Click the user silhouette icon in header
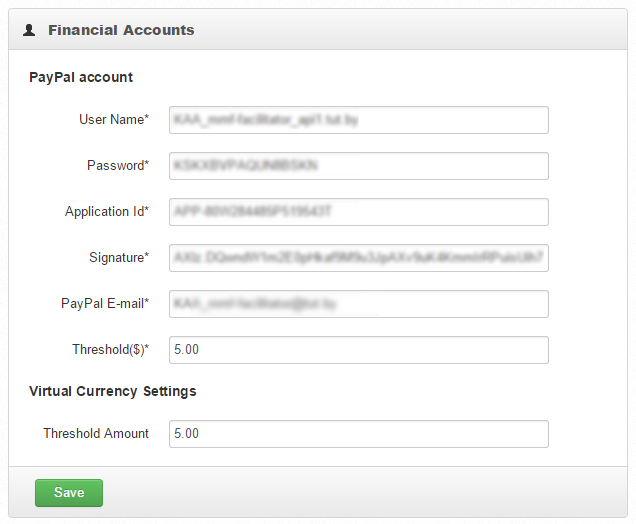 tap(29, 30)
